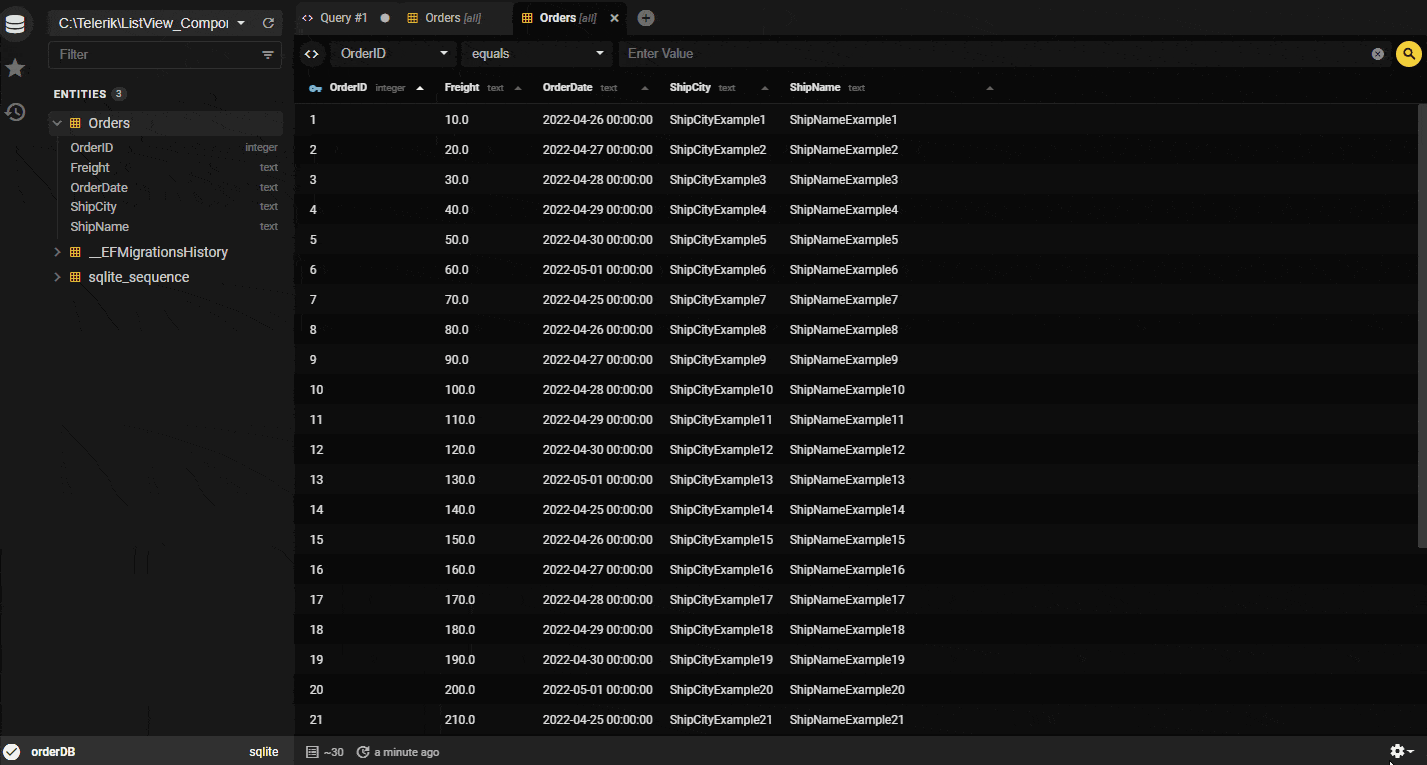The height and width of the screenshot is (765, 1427).
Task: Expand the __EFMigrationsHistory table
Action: [58, 252]
